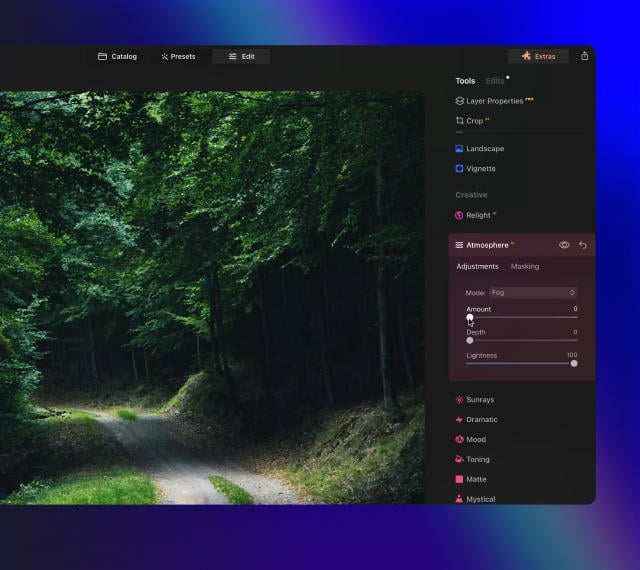Click the Mood tool icon
The width and height of the screenshot is (640, 570).
tap(459, 439)
